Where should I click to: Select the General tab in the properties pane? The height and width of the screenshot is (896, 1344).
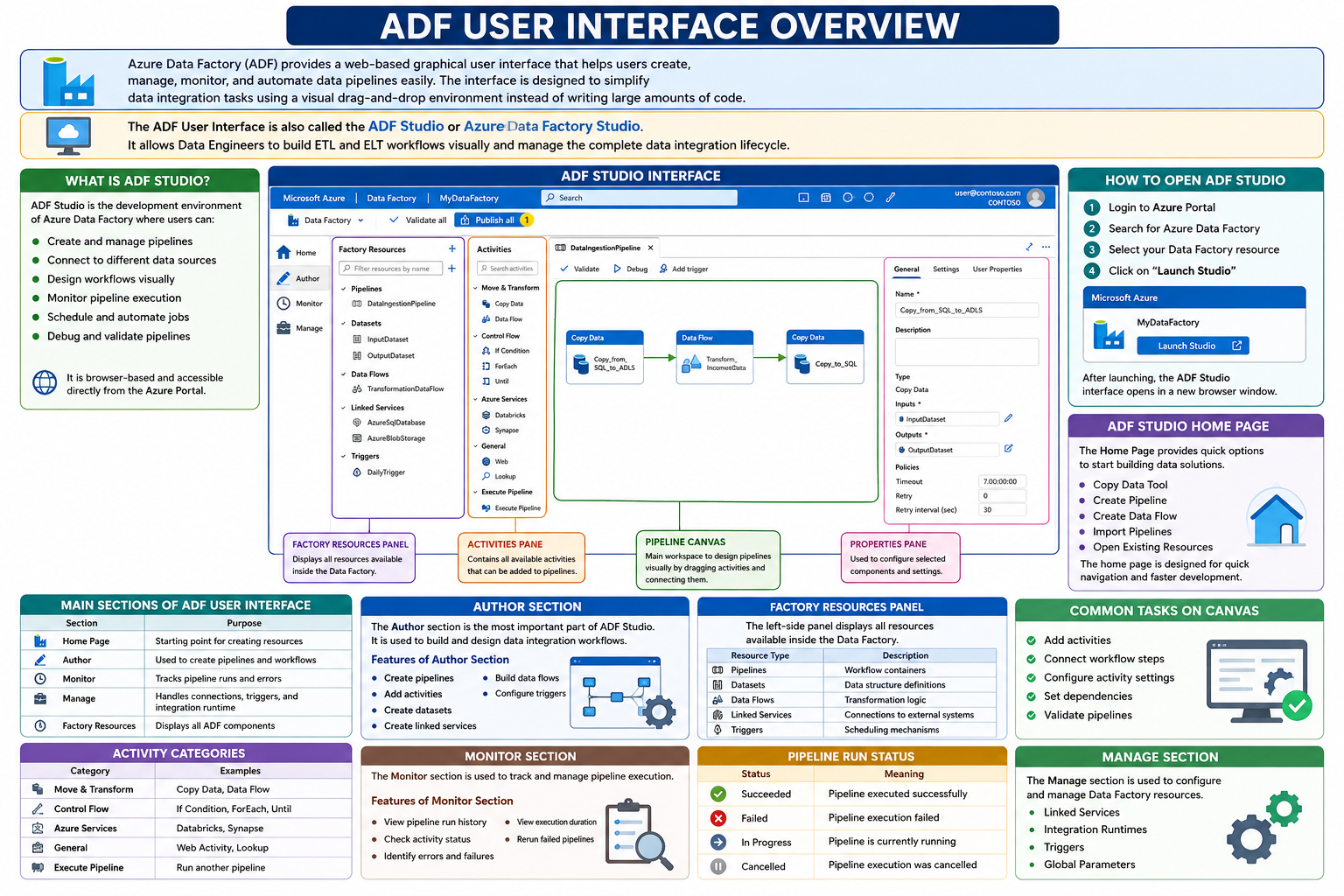(906, 269)
